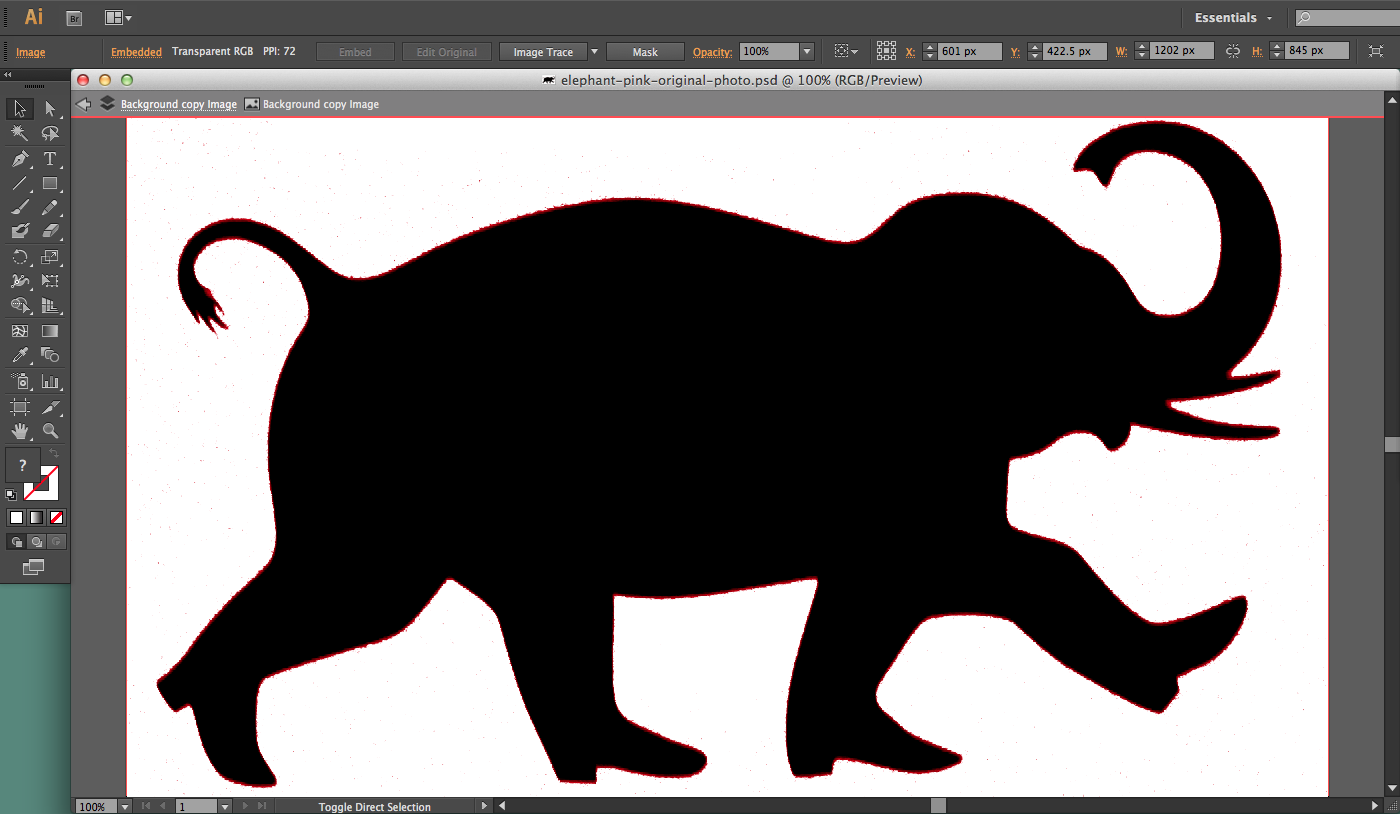The width and height of the screenshot is (1400, 814).
Task: Select the Blob Brush tool
Action: pos(20,232)
